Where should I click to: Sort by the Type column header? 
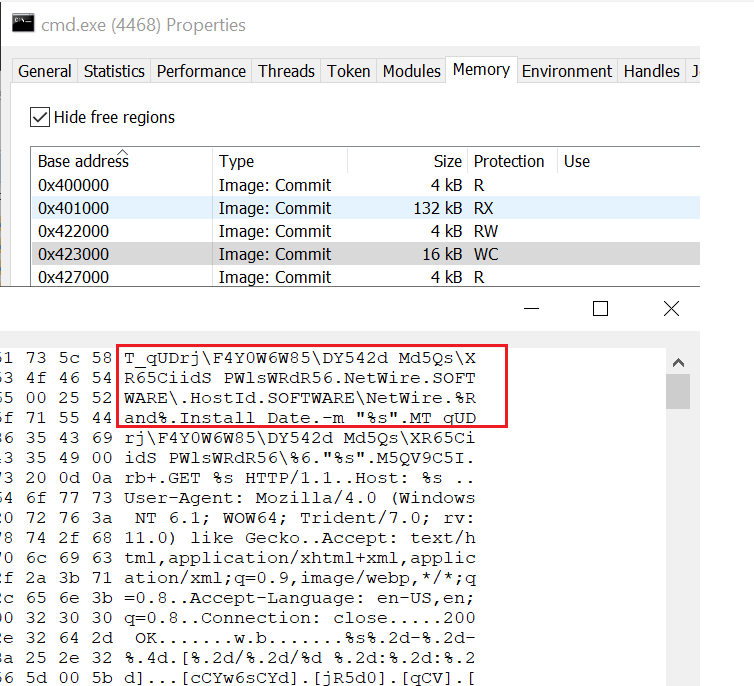click(280, 161)
